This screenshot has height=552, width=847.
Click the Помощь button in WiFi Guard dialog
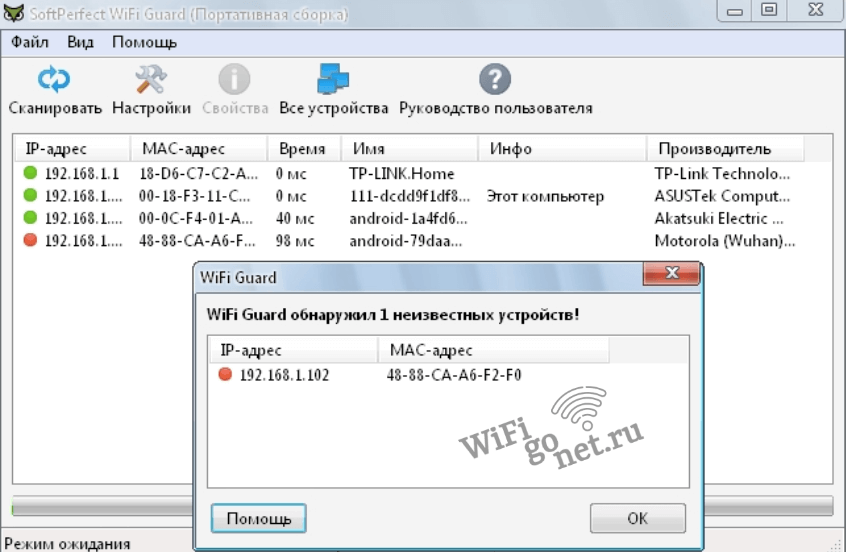coord(258,519)
